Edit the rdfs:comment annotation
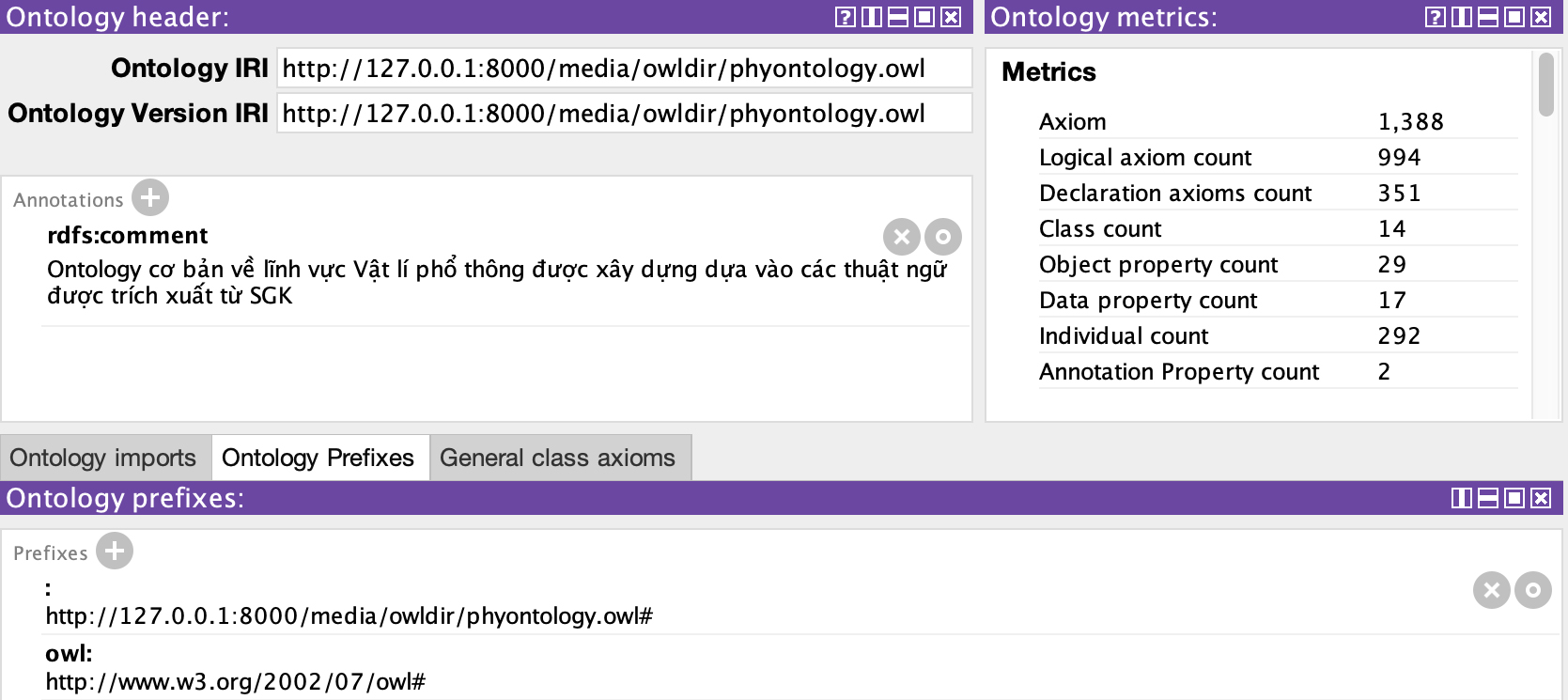This screenshot has width=1568, height=700. tap(943, 237)
